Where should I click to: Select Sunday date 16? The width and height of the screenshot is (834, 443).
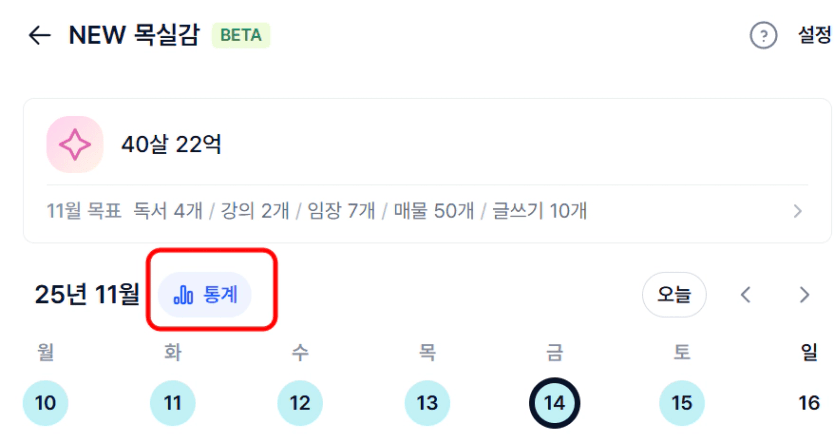(x=809, y=403)
